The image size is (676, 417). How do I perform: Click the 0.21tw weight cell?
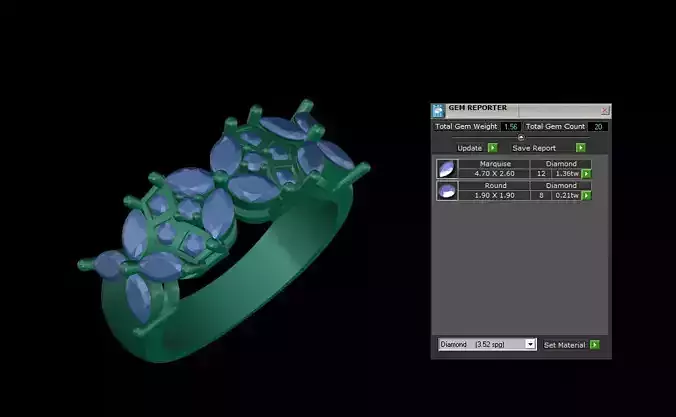(567, 195)
